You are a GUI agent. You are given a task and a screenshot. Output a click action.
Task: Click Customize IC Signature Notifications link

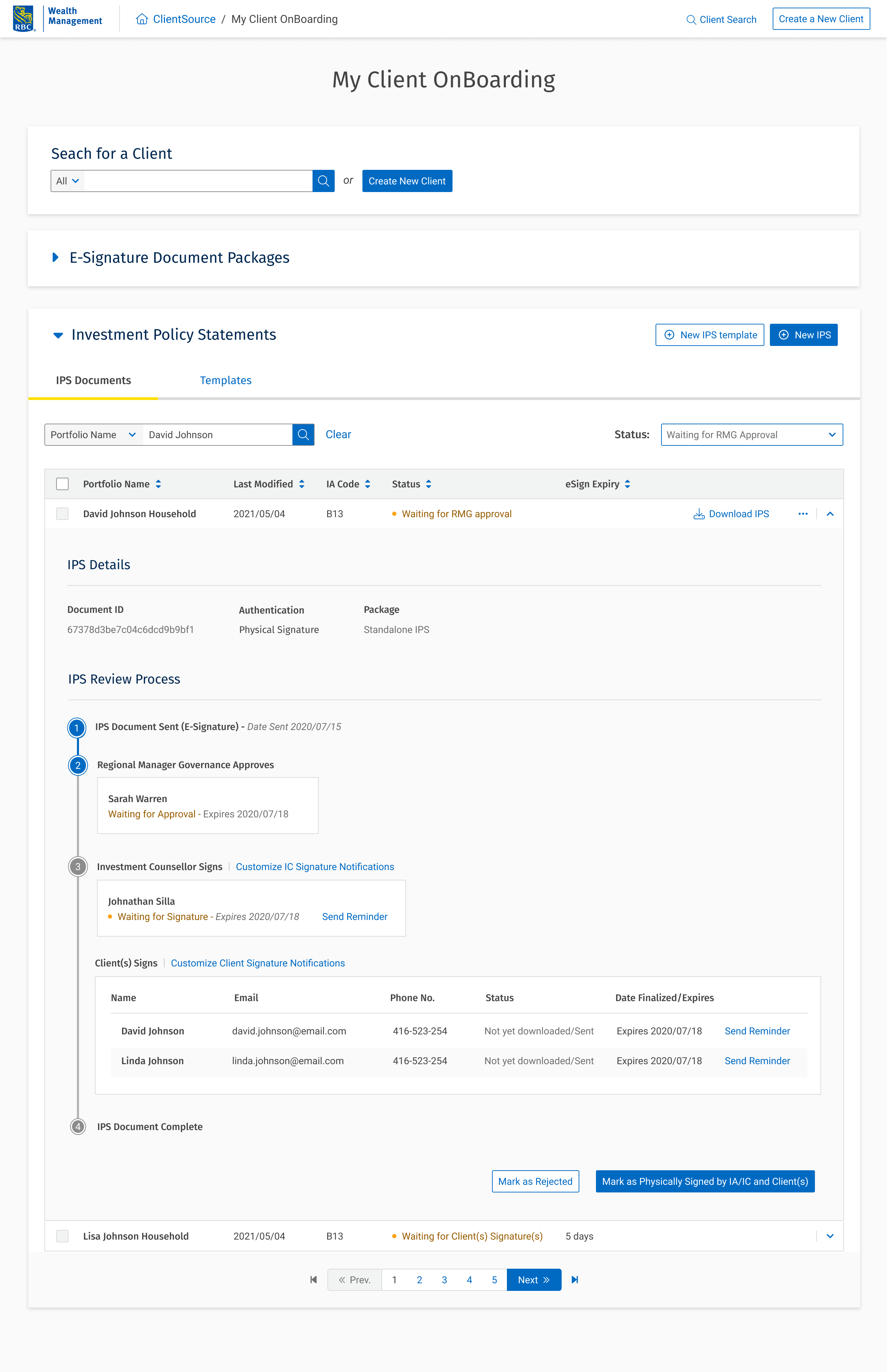pos(315,867)
